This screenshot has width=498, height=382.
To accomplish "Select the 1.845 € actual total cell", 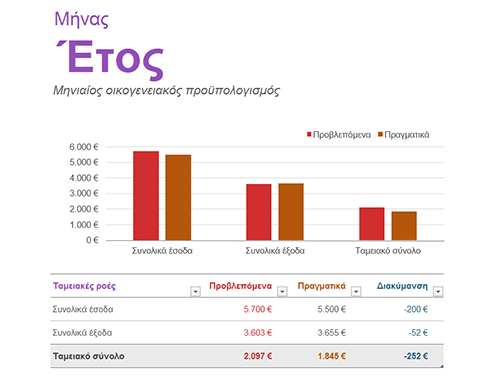I will pyautogui.click(x=332, y=356).
